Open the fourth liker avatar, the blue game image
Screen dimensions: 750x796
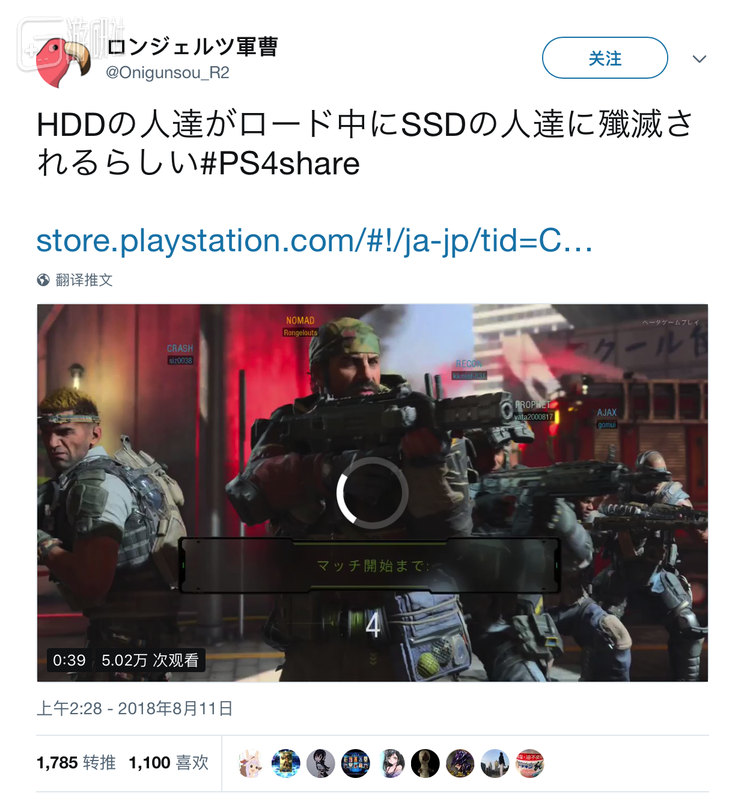click(x=355, y=763)
